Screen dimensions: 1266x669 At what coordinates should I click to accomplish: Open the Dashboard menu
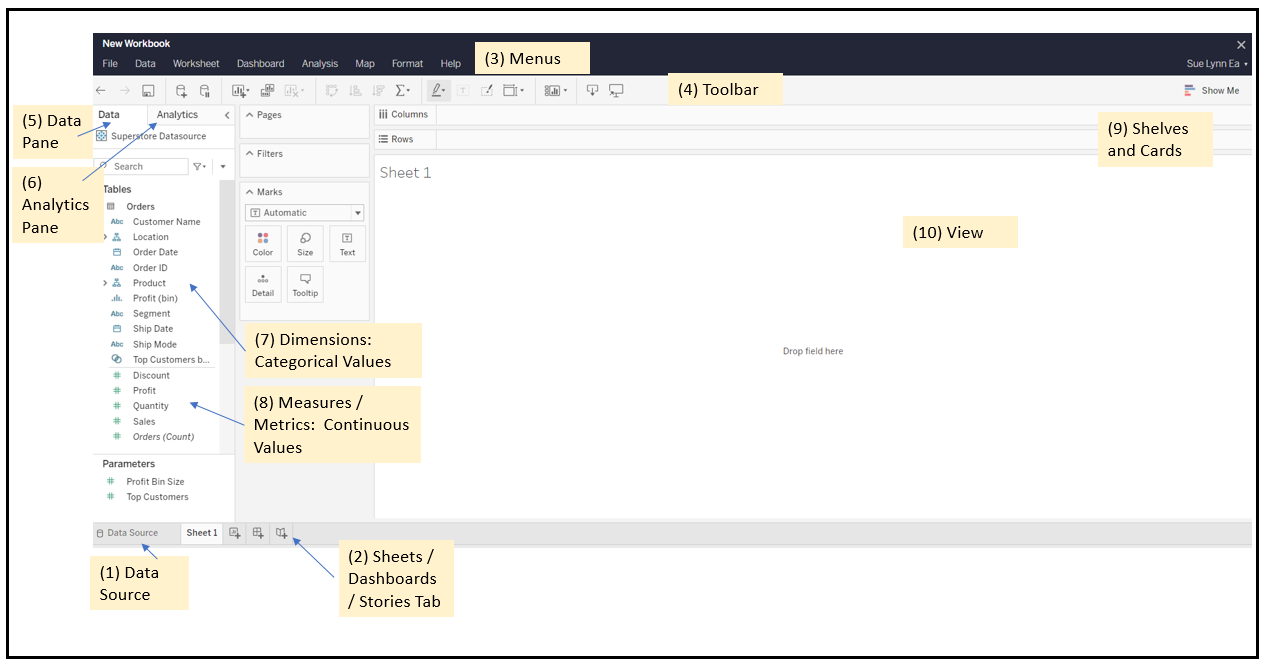260,64
